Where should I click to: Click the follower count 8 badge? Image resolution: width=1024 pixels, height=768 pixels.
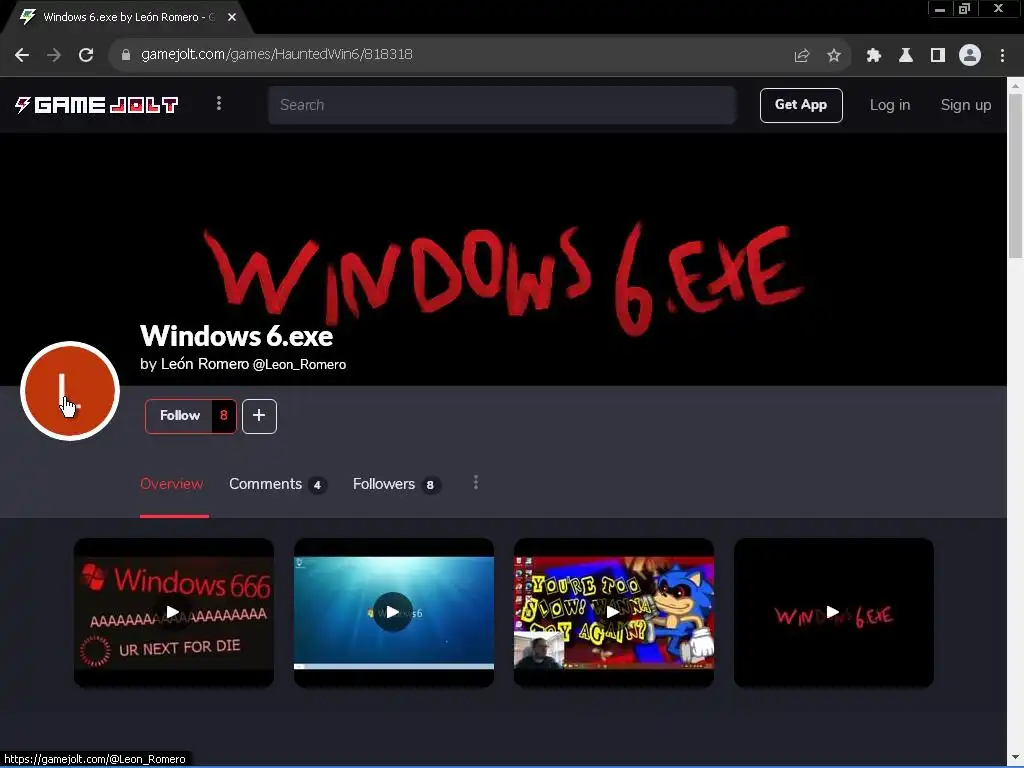click(x=223, y=416)
